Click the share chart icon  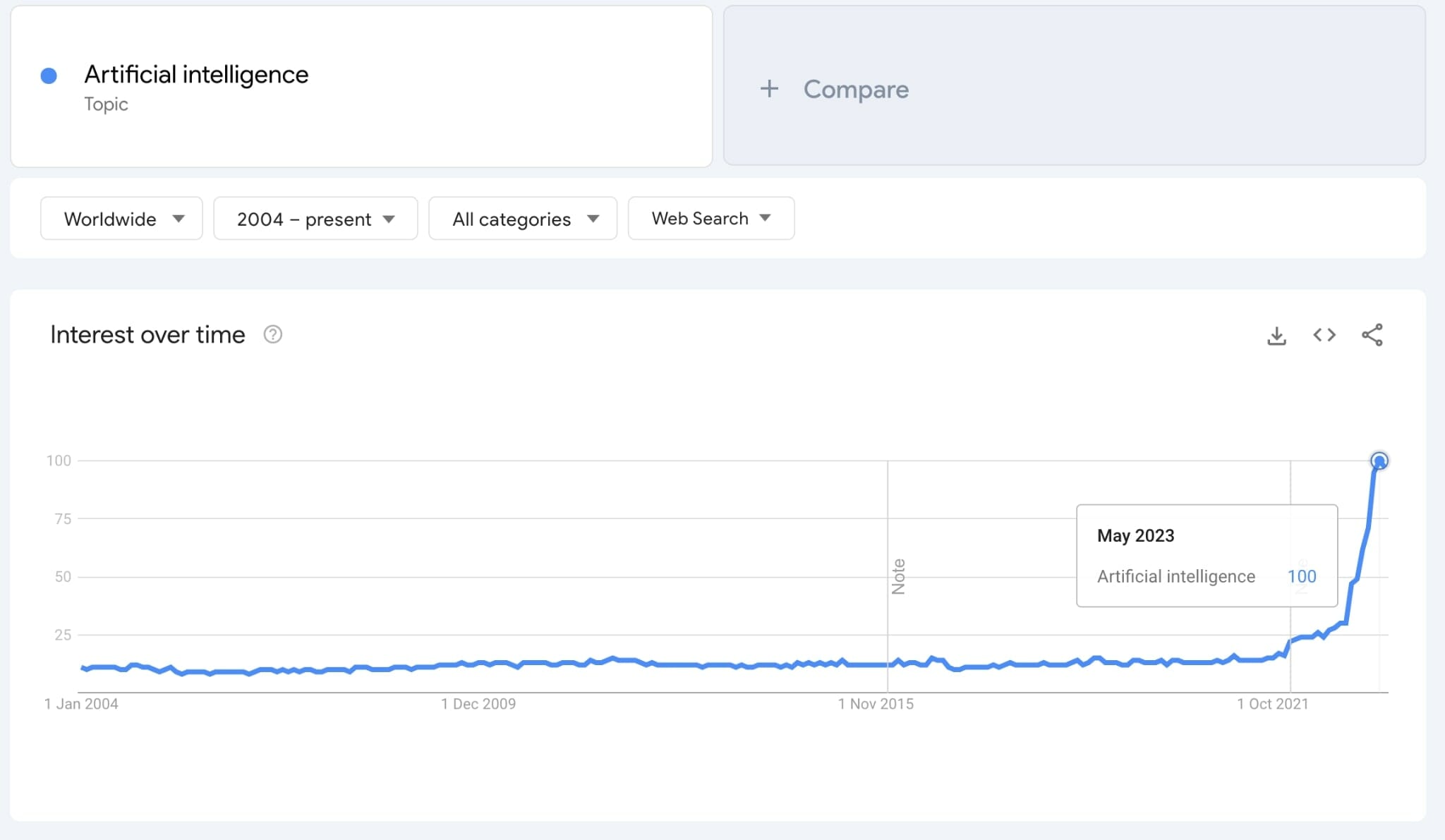[1372, 335]
